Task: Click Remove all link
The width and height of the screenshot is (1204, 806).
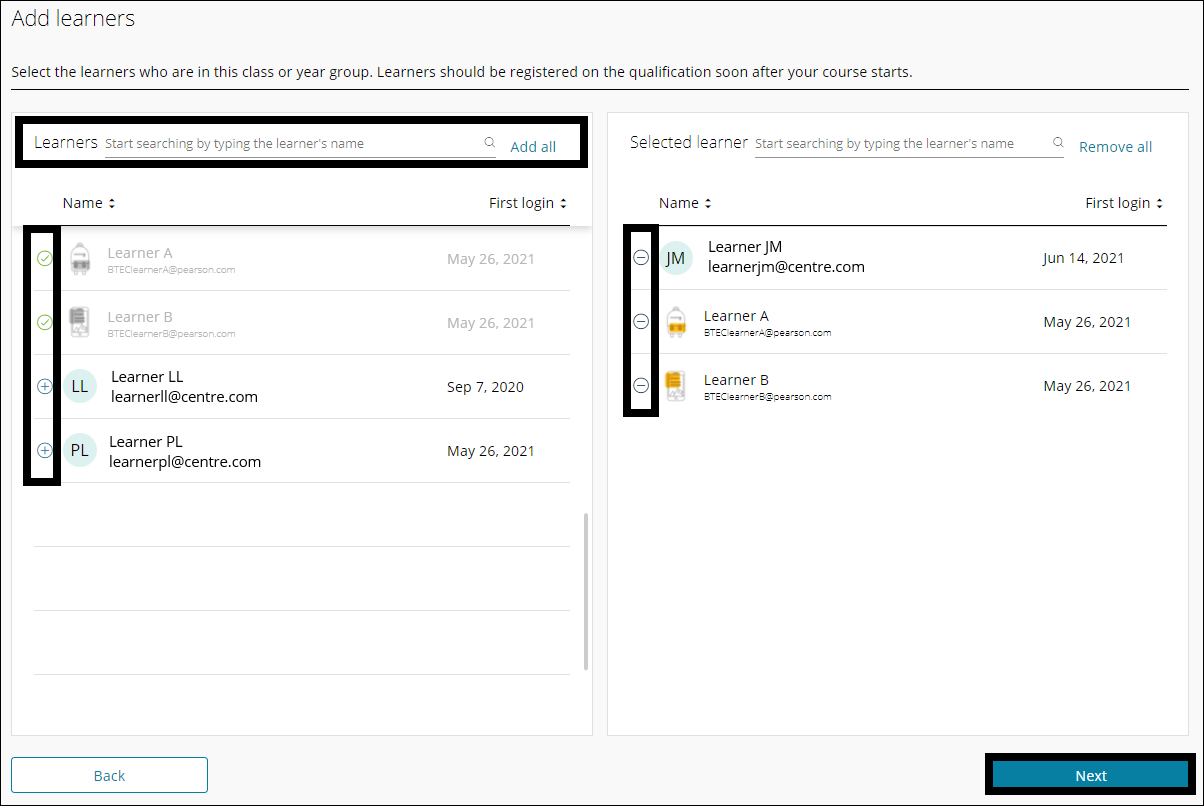Action: pos(1115,147)
